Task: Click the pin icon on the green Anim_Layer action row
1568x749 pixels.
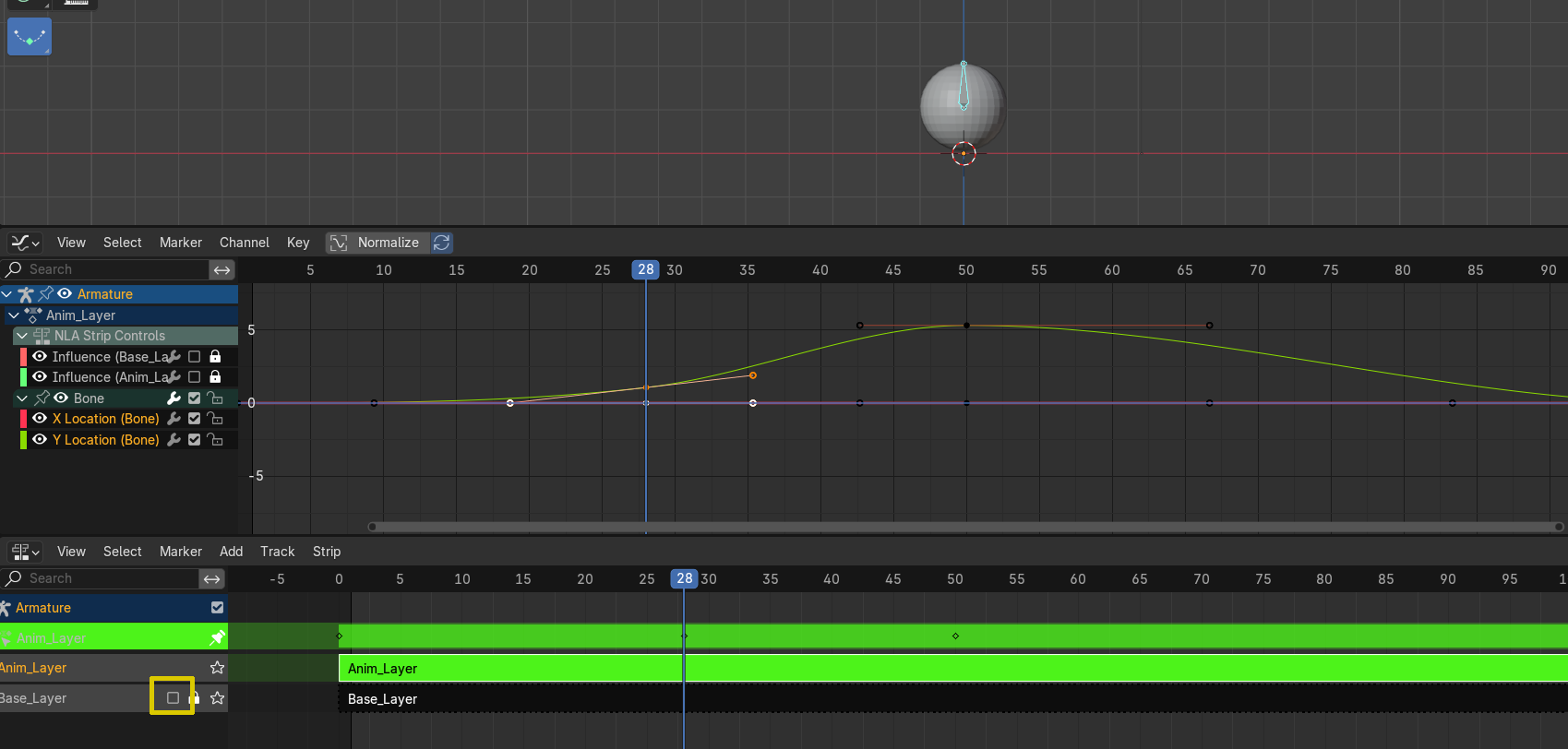Action: click(x=217, y=637)
